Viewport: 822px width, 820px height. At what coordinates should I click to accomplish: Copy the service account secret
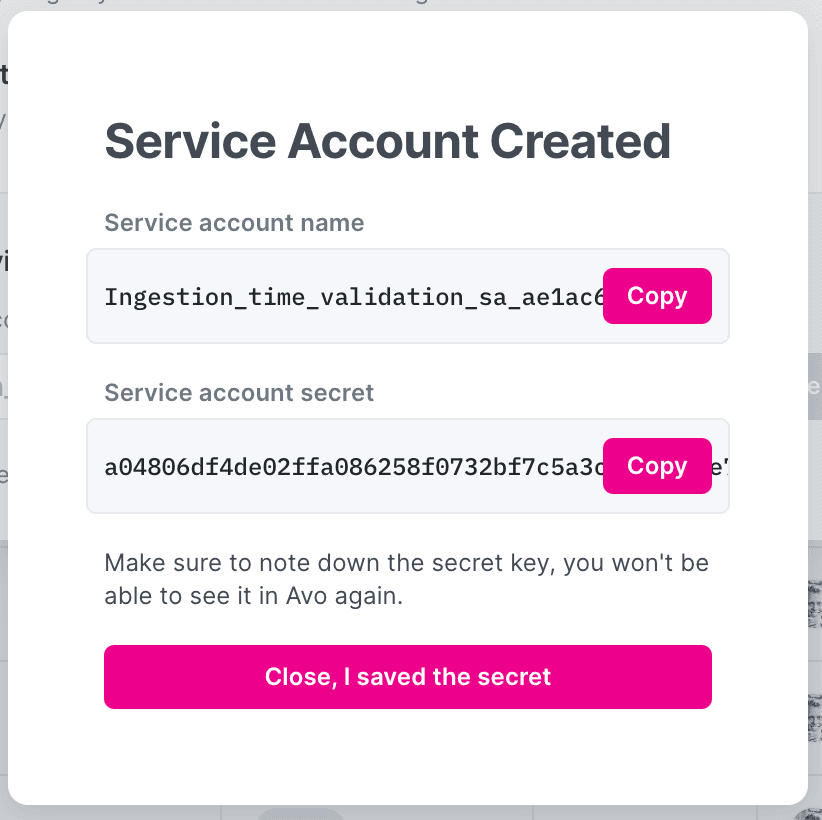[657, 466]
